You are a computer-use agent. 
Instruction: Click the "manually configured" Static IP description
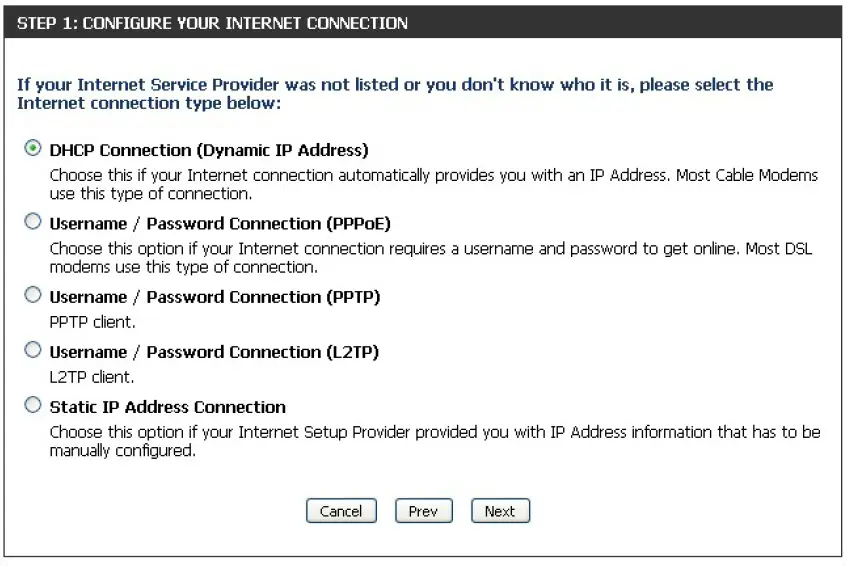(x=435, y=441)
